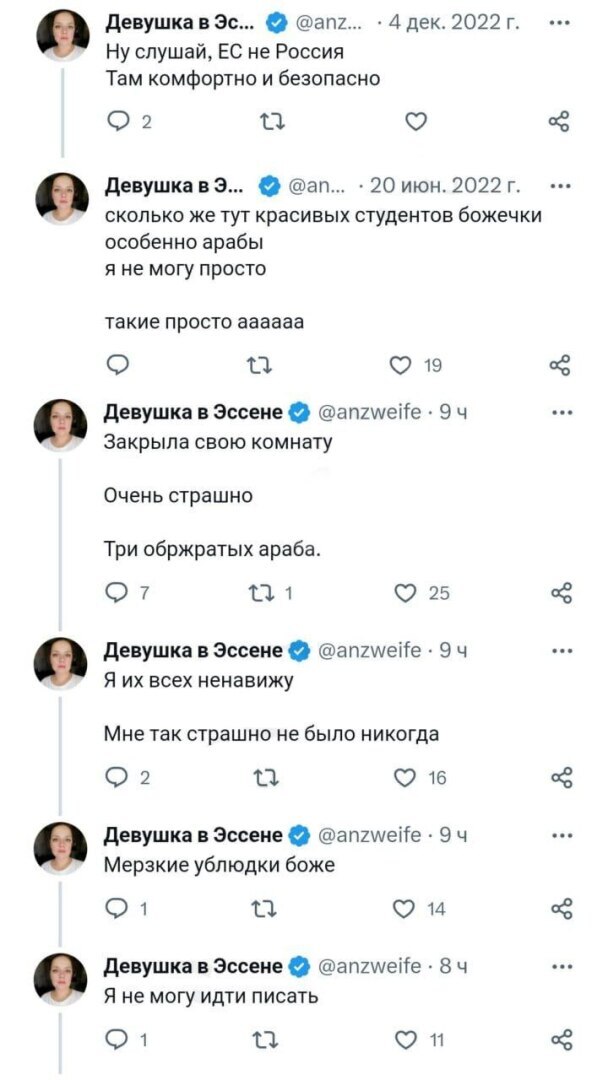The image size is (608, 1080).
Task: Open options for the bottom tweet
Action: coord(559,966)
